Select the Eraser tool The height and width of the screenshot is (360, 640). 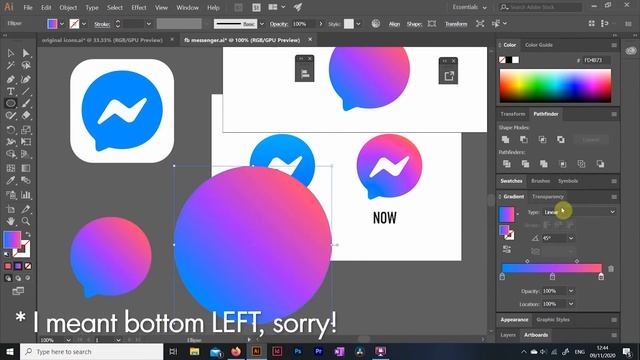[x=26, y=116]
